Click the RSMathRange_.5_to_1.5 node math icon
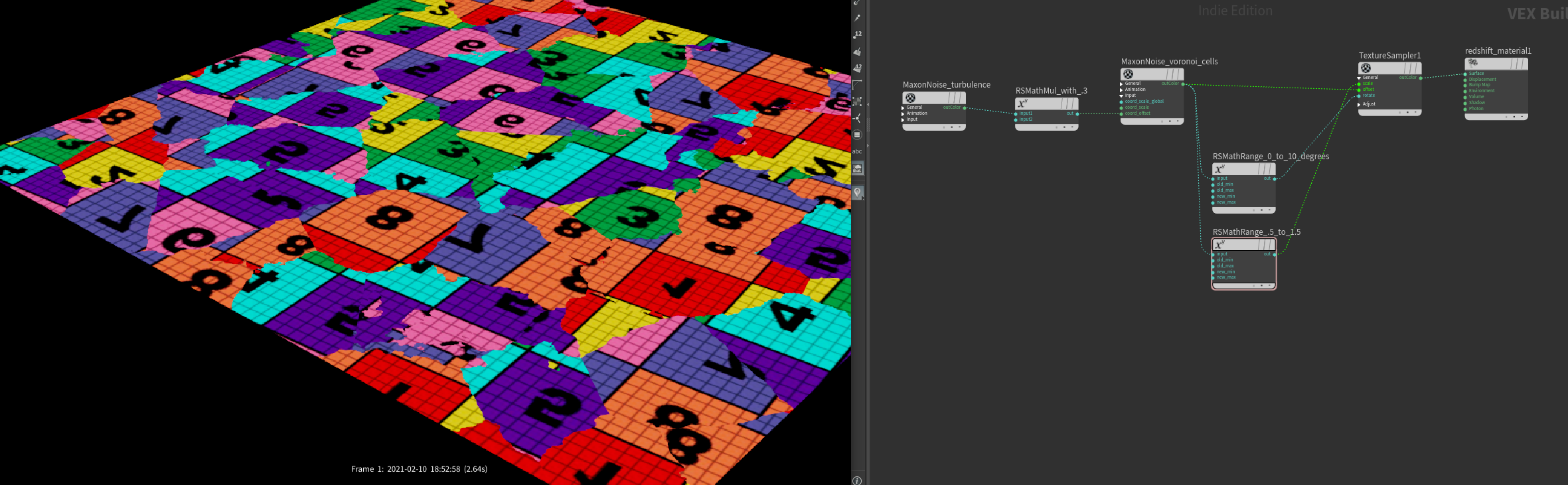The height and width of the screenshot is (485, 1568). pos(1219,245)
